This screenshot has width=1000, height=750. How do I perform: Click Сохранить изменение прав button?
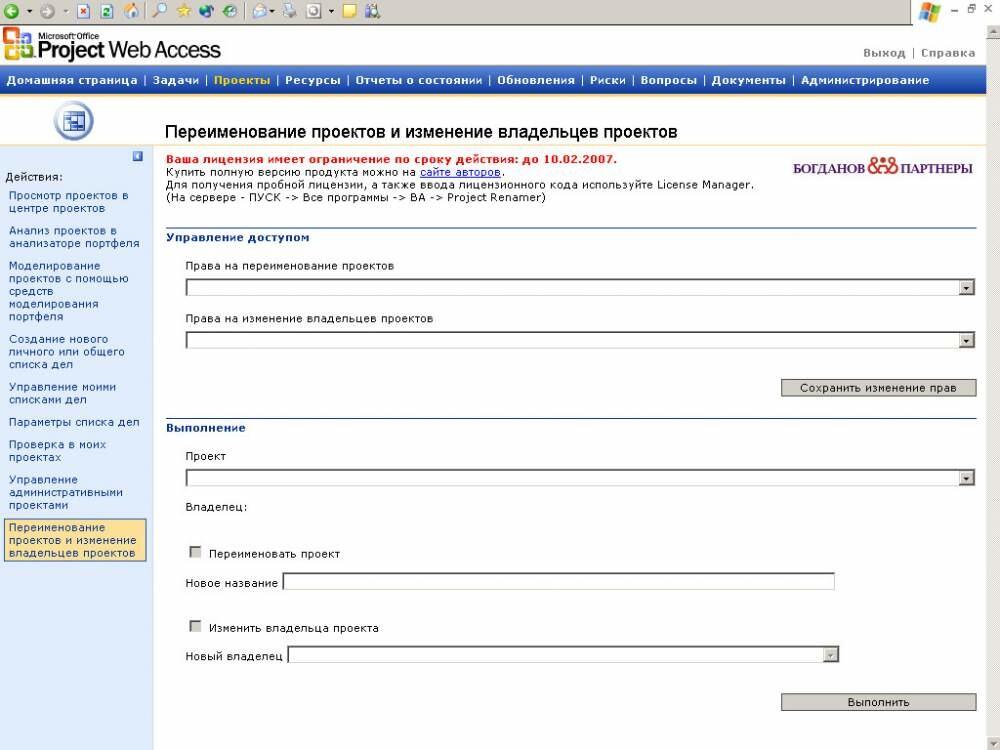878,388
